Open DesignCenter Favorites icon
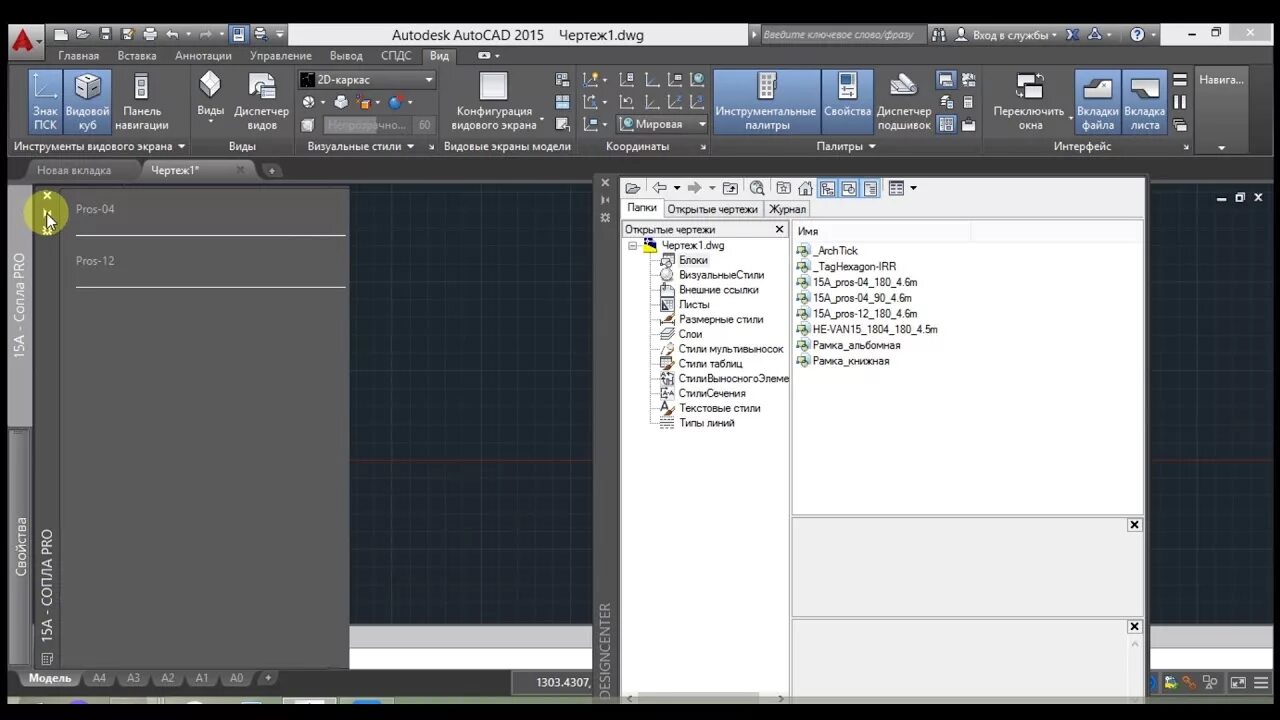Image resolution: width=1280 pixels, height=720 pixels. tap(783, 188)
